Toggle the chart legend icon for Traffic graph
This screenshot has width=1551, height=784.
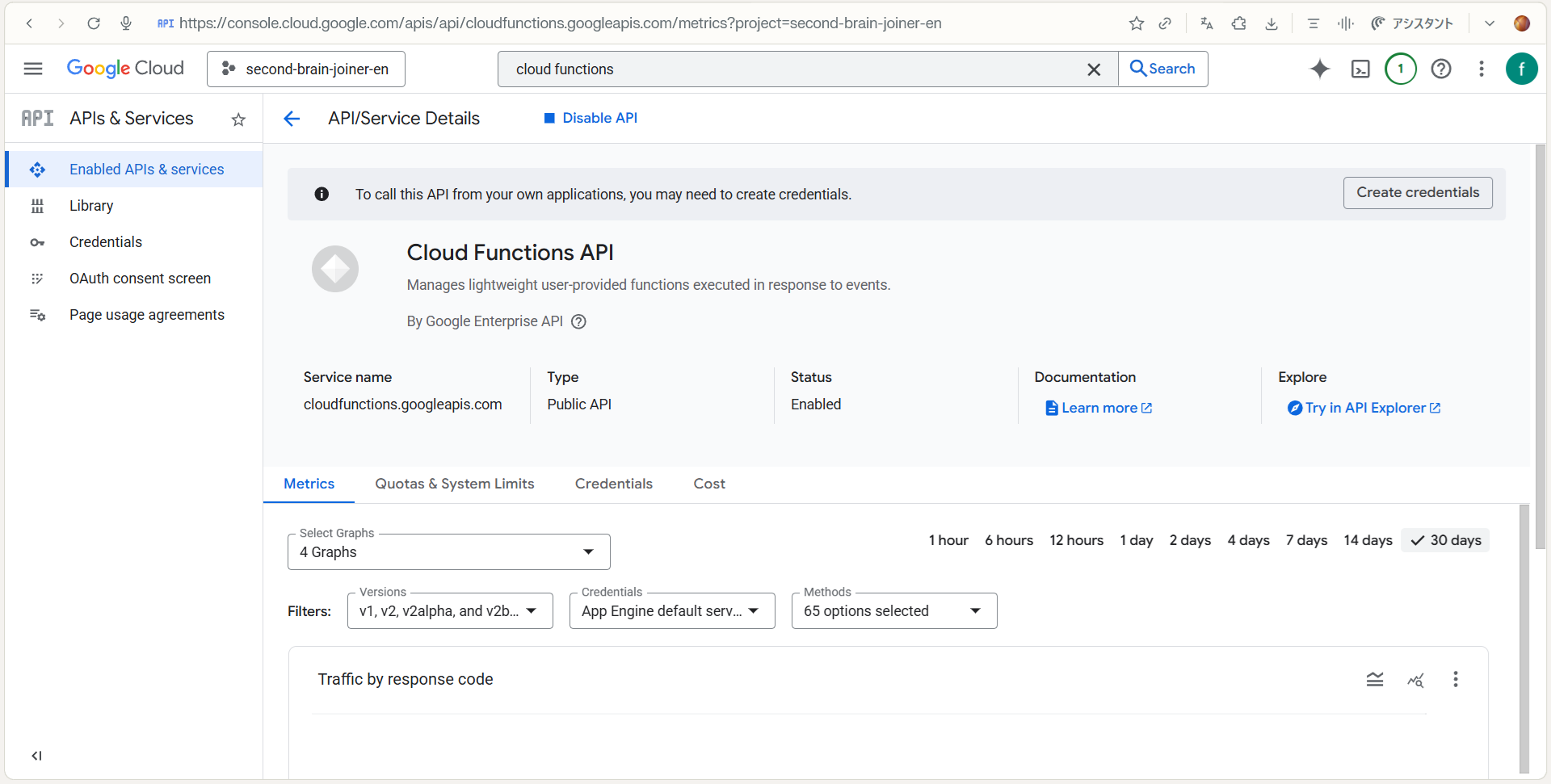(1374, 680)
